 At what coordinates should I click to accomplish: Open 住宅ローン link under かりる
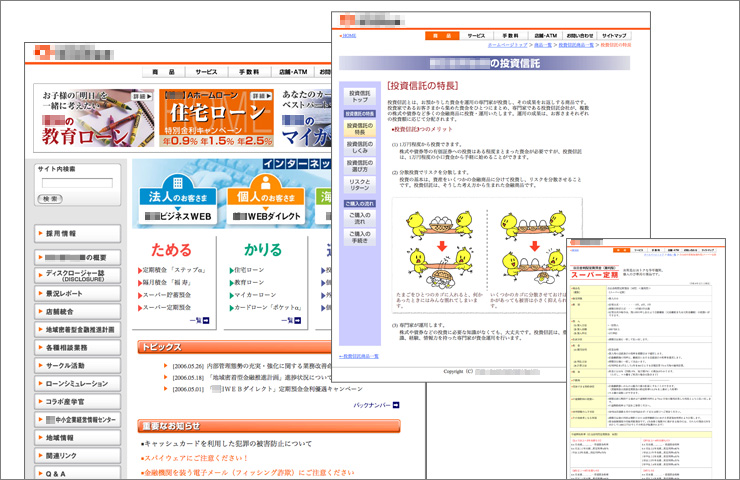(x=247, y=270)
